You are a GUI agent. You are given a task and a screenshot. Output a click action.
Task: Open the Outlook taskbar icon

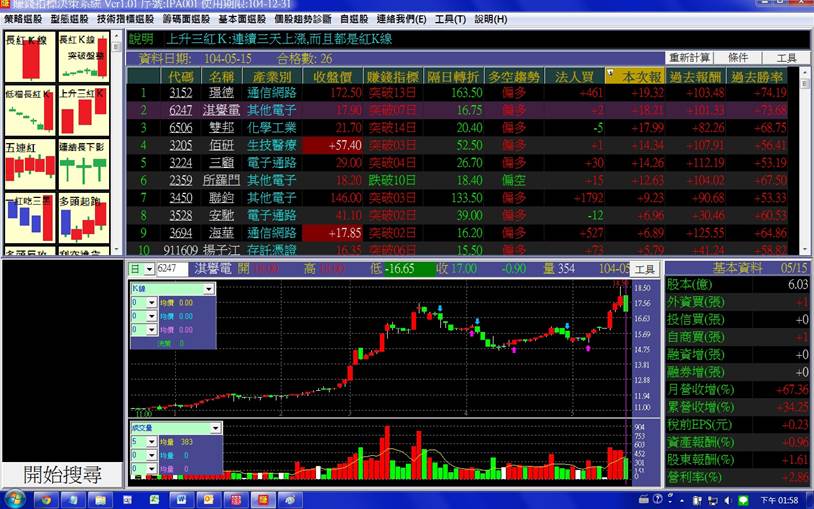pos(208,500)
